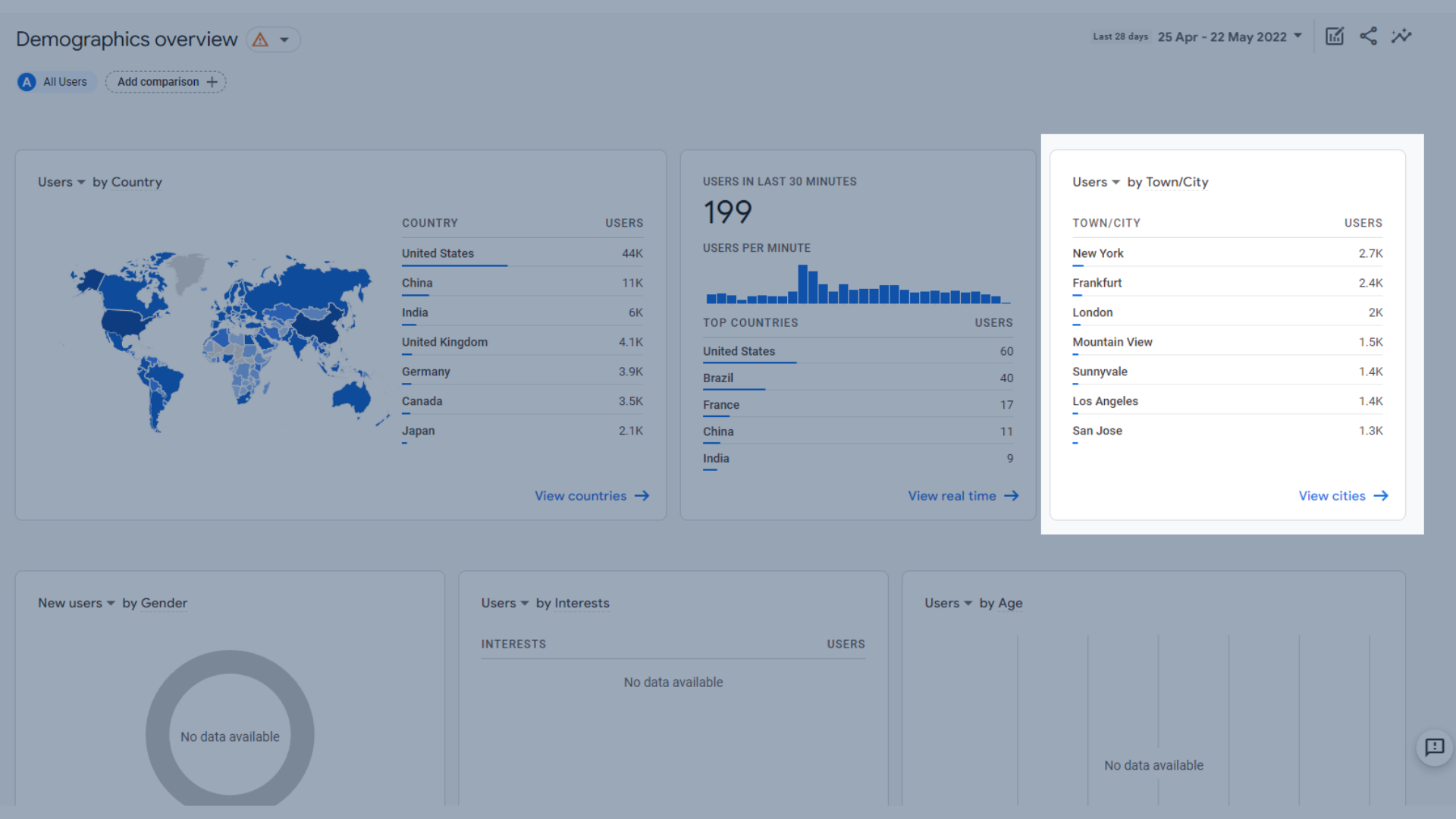Click the plus icon in Add comparison
The width and height of the screenshot is (1456, 819).
[x=212, y=82]
